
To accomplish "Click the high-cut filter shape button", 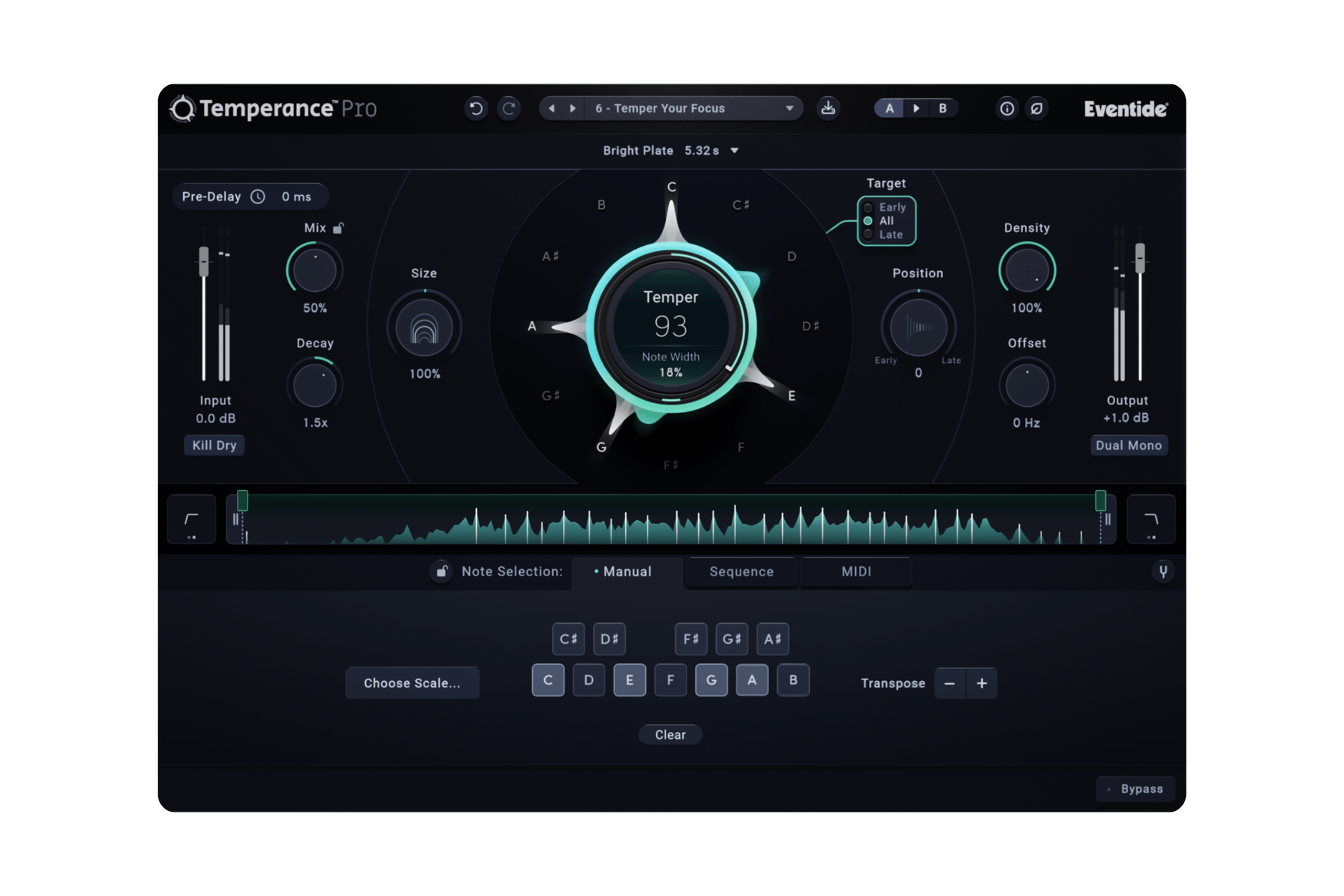I will (1151, 519).
